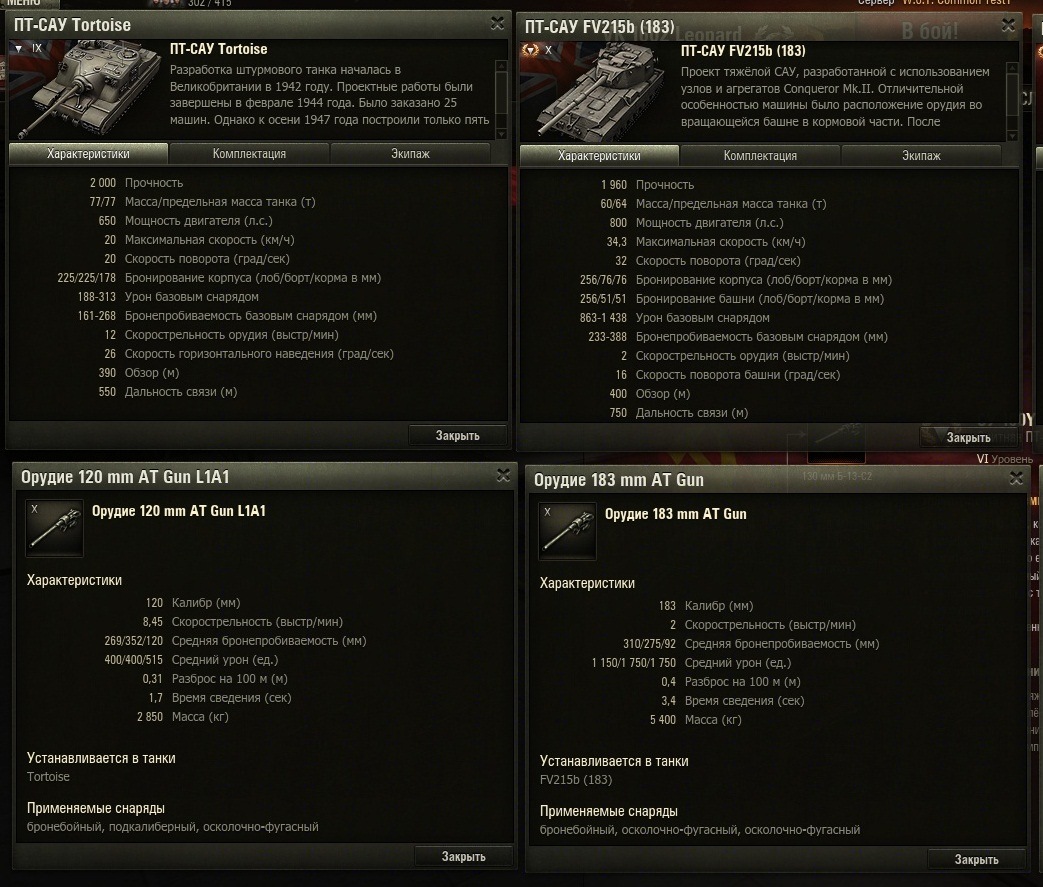Open Экипаж tab in Tortoise window
The height and width of the screenshot is (887, 1043).
click(x=410, y=154)
